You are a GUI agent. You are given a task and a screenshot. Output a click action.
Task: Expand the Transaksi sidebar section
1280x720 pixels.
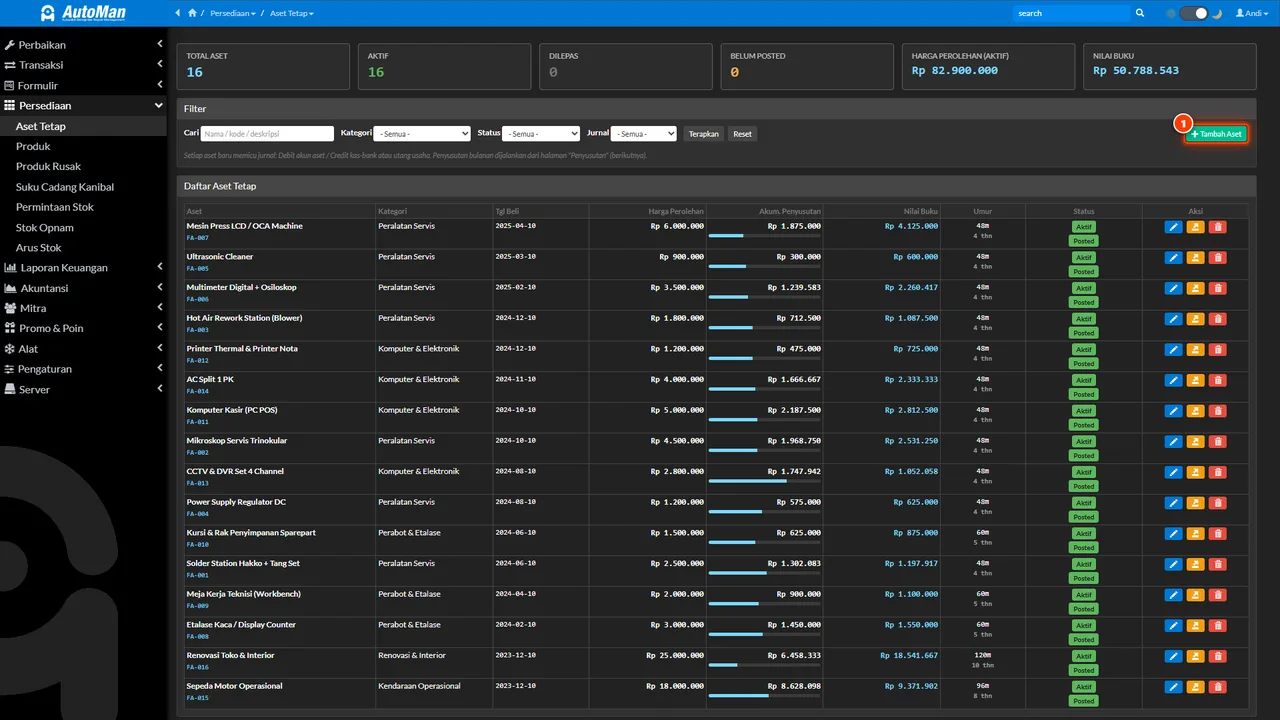pos(83,65)
